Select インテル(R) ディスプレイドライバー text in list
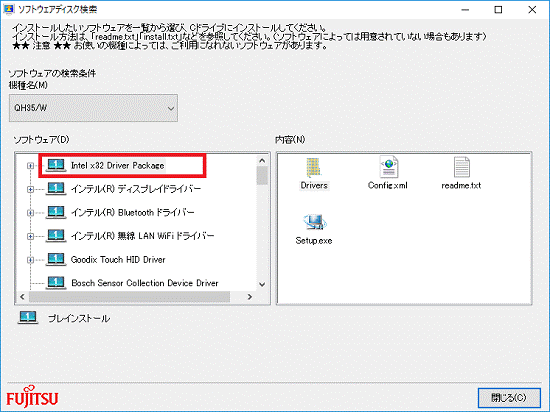This screenshot has height=412, width=550. pyautogui.click(x=136, y=189)
